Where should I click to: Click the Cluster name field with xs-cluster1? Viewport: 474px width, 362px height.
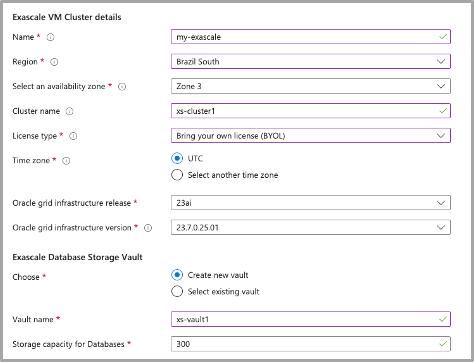tap(311, 111)
